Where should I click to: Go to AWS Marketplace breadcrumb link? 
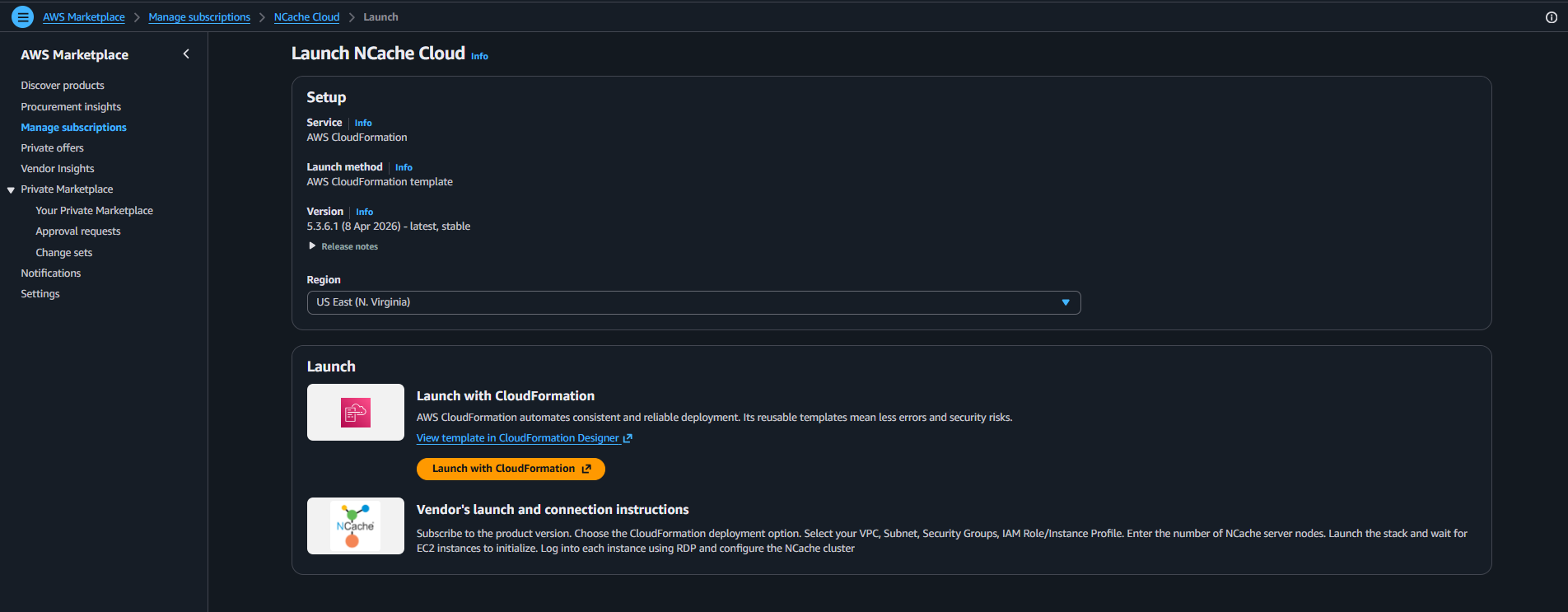84,17
